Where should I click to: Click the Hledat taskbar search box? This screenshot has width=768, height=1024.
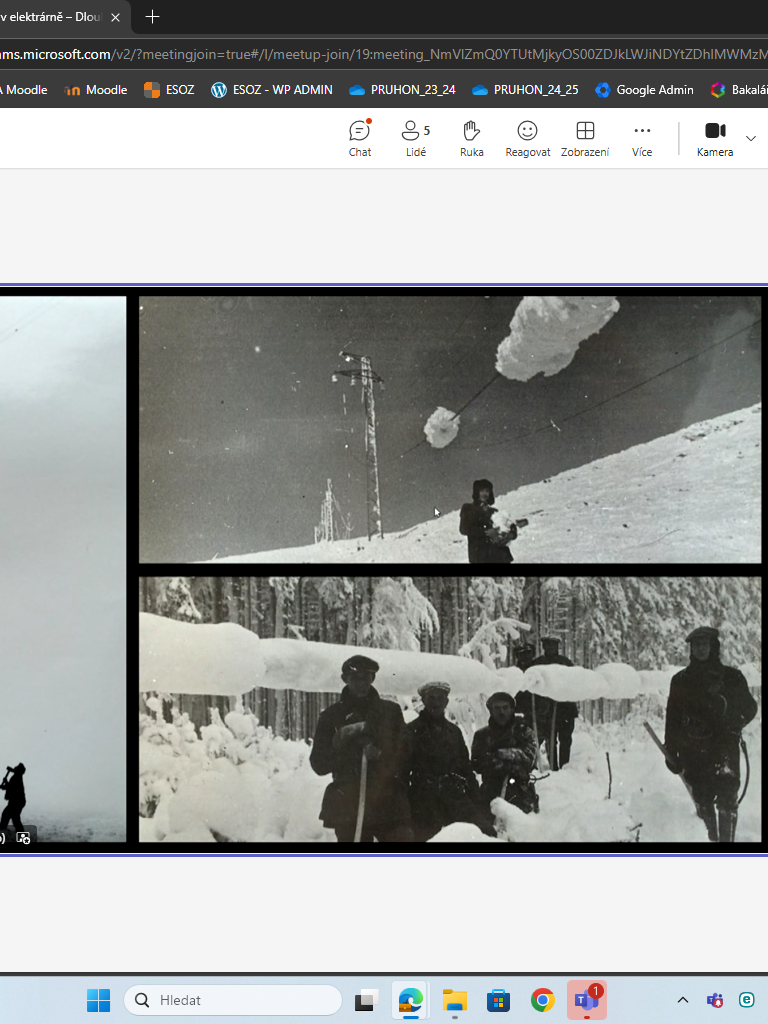coord(233,1000)
